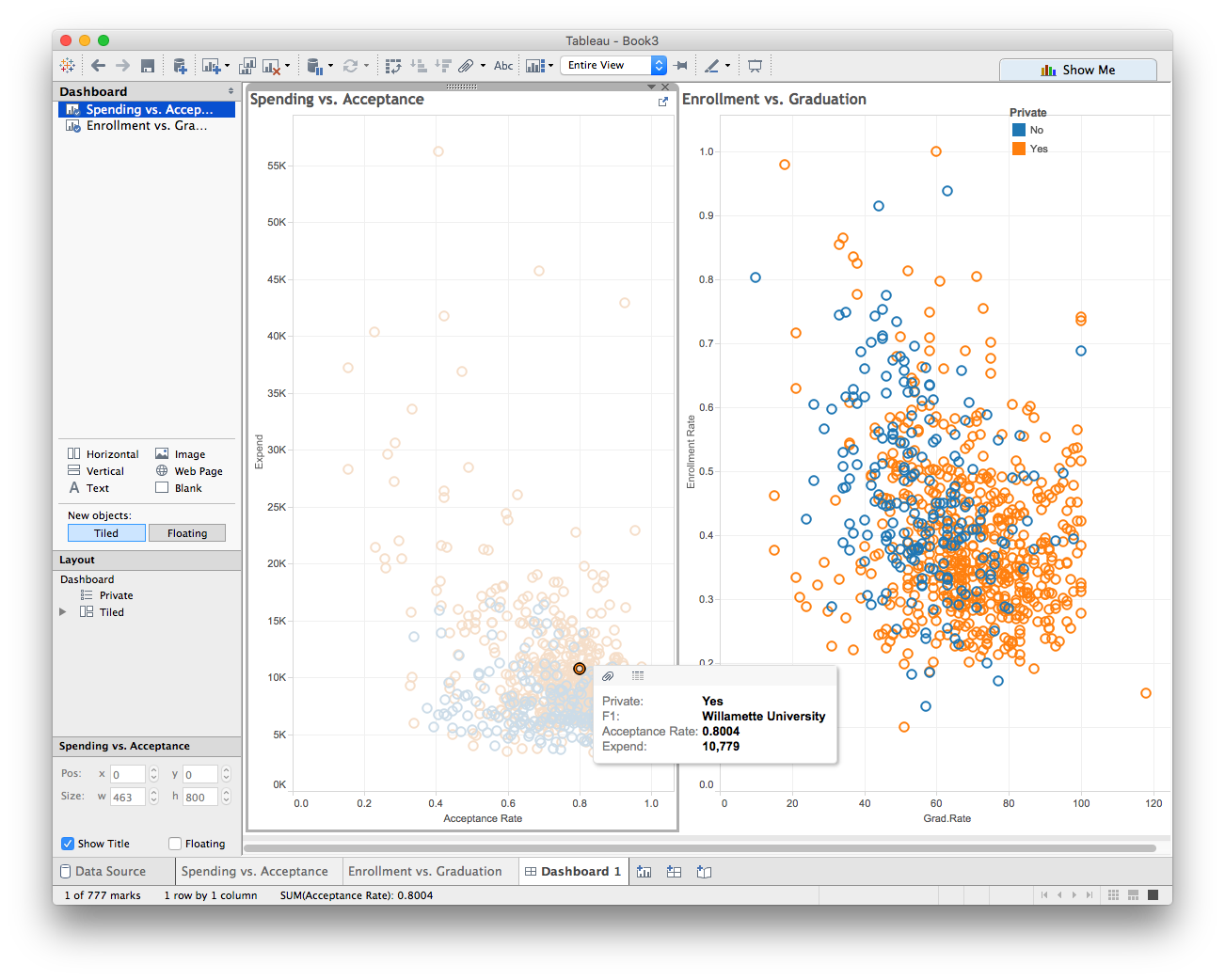Open Dashboard pane dropdown arrows
The width and height of the screenshot is (1225, 980).
[x=231, y=91]
